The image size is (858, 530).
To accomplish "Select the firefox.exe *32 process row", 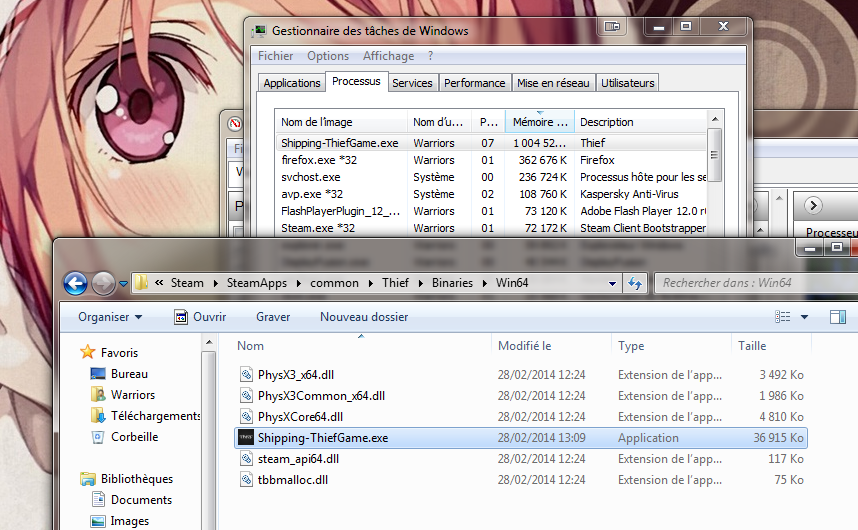I will pos(491,160).
